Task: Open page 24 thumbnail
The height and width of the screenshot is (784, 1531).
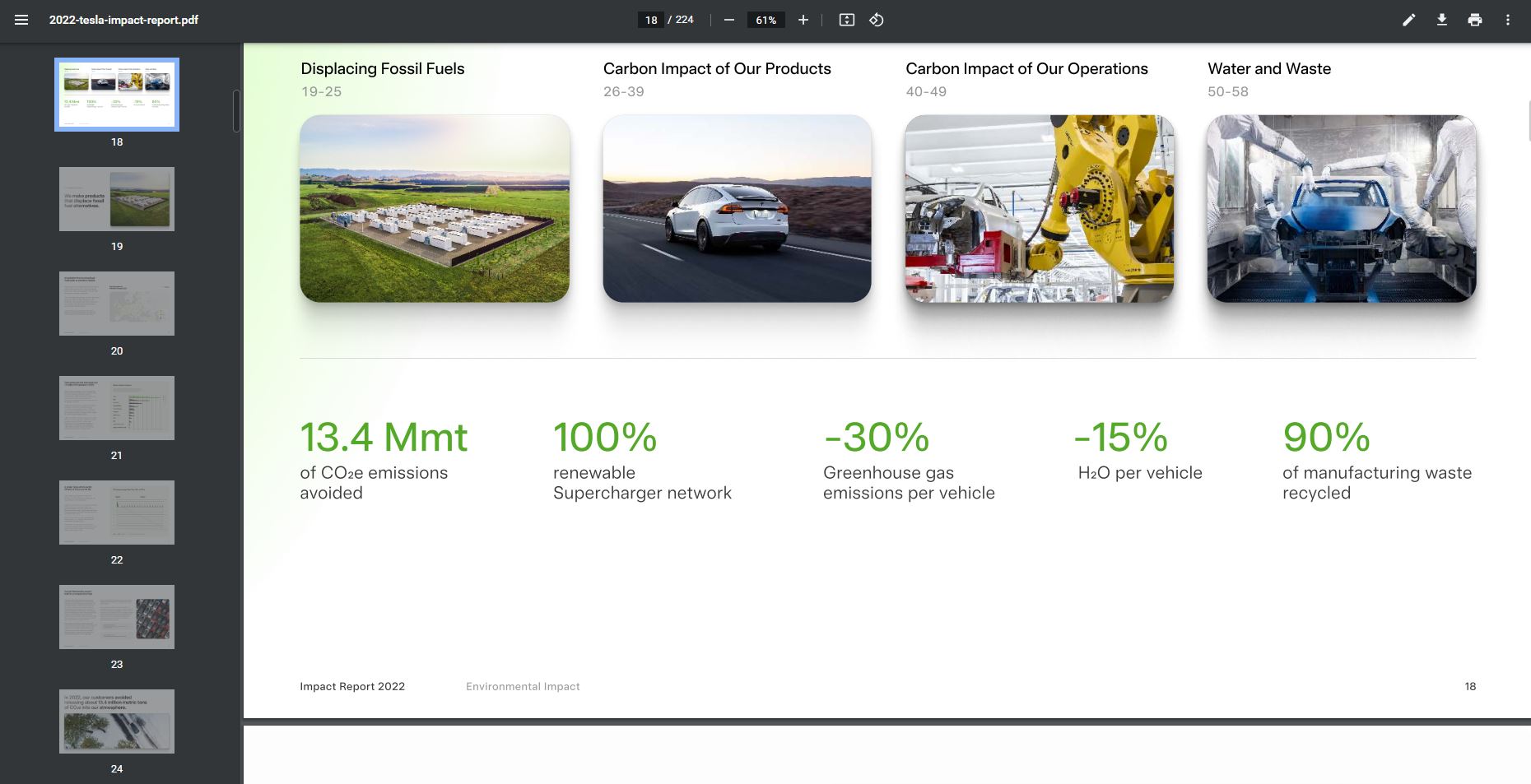Action: 117,721
